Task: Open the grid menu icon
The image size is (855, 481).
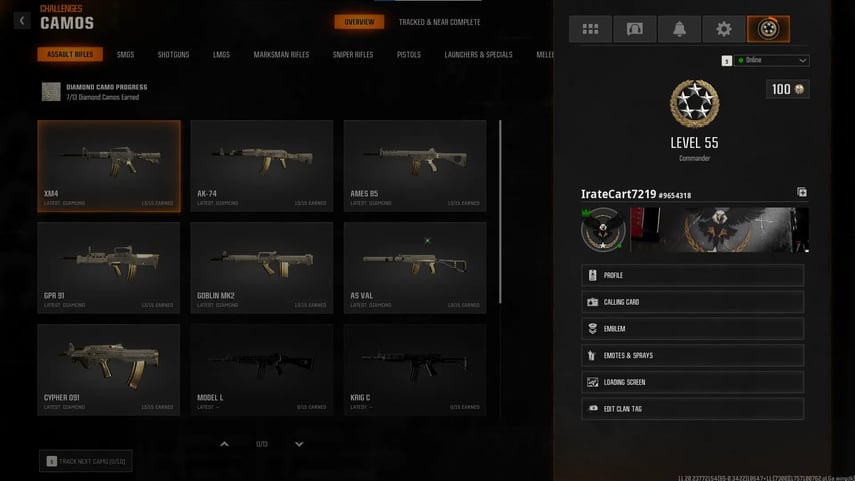Action: pos(590,29)
